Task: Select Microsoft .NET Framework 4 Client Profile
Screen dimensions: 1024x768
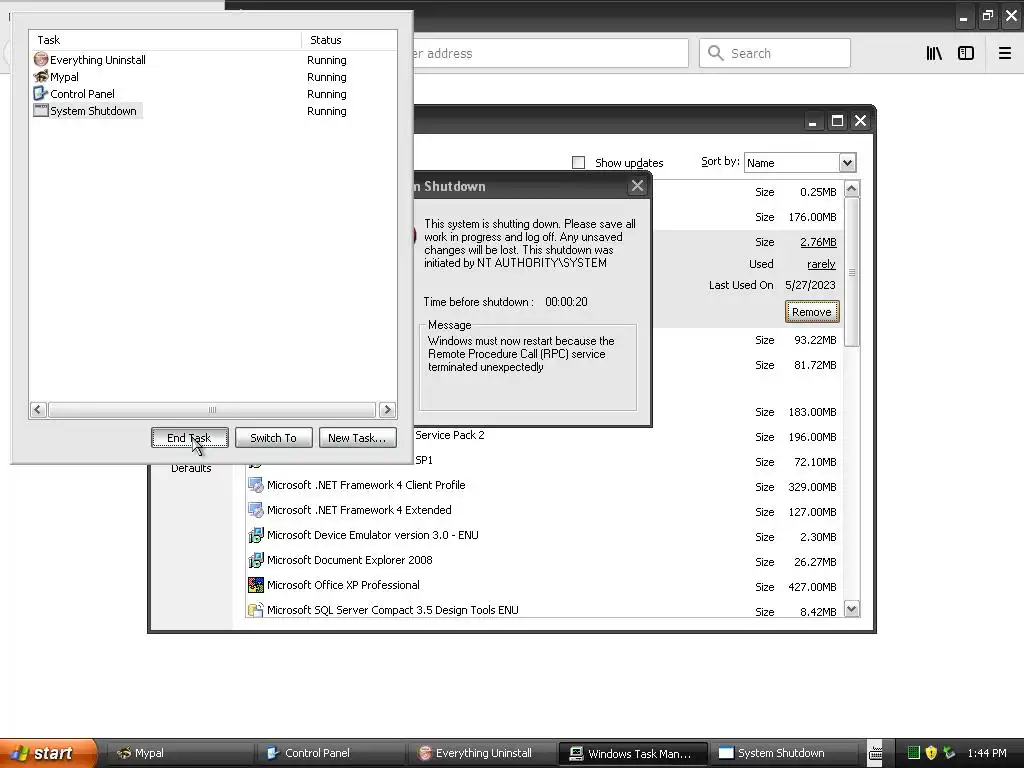Action: point(366,485)
